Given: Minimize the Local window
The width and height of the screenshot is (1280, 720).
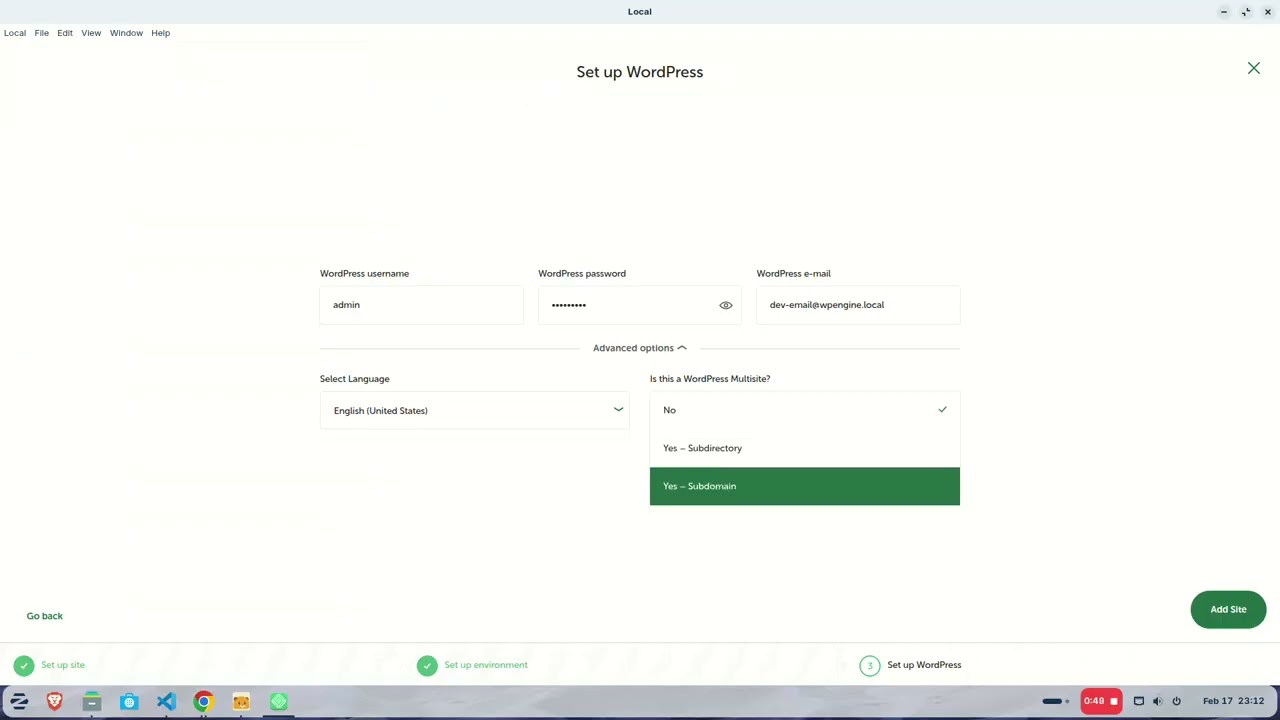Looking at the screenshot, I should (1224, 12).
